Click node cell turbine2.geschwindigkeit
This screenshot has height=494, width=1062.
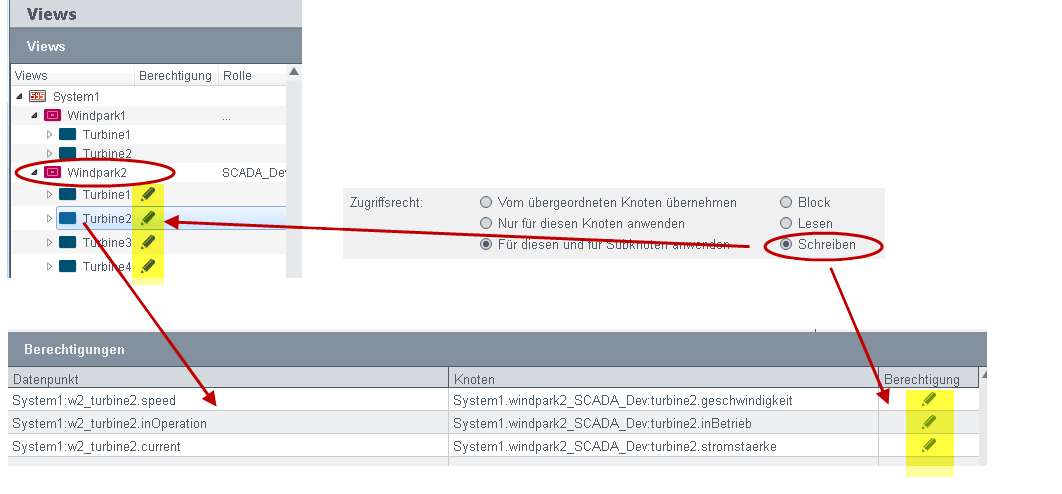663,400
